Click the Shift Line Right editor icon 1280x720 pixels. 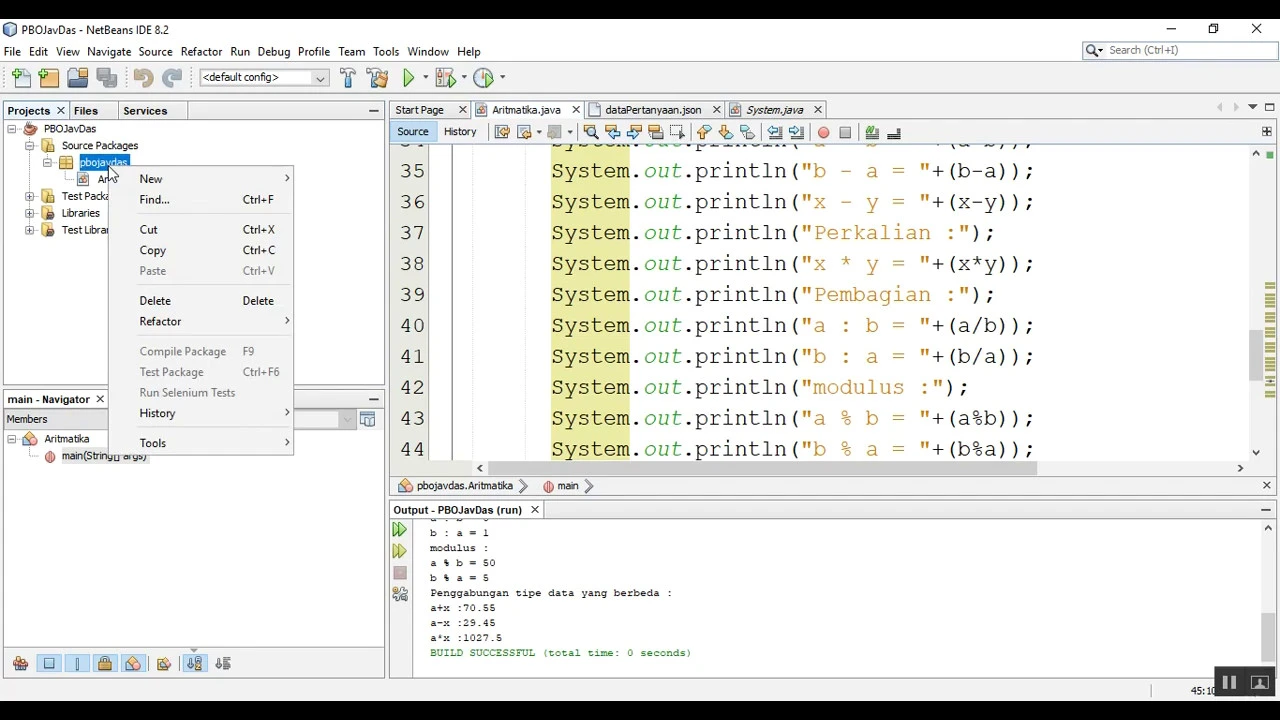tap(796, 132)
